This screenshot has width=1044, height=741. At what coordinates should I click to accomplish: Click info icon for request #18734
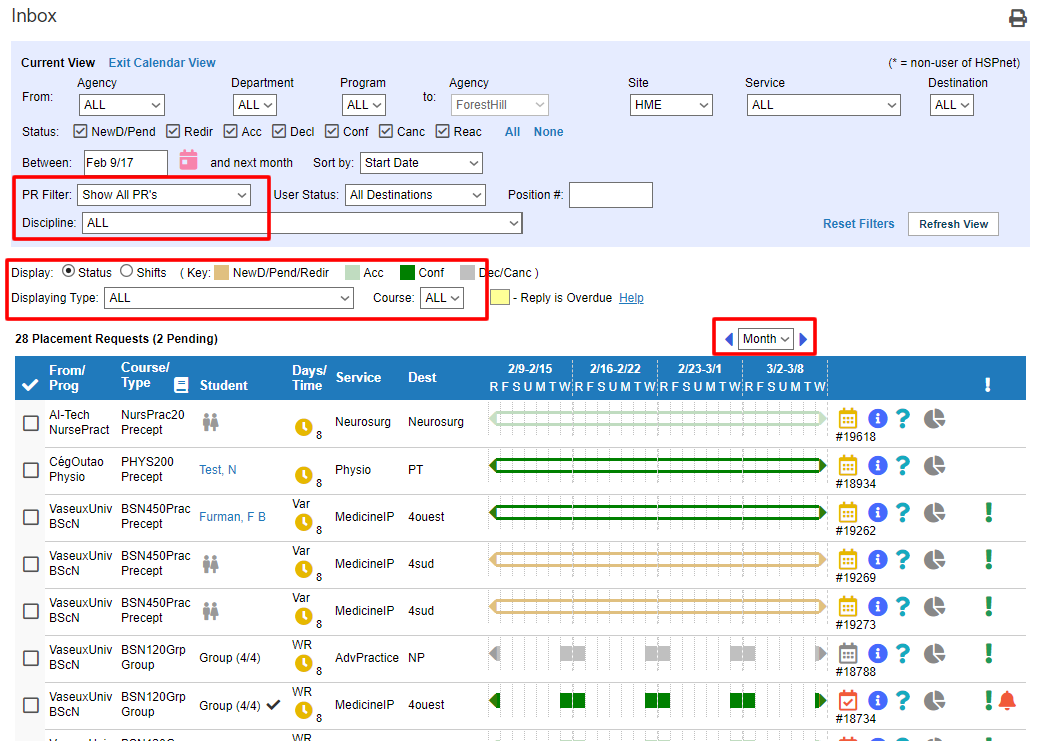pyautogui.click(x=878, y=700)
